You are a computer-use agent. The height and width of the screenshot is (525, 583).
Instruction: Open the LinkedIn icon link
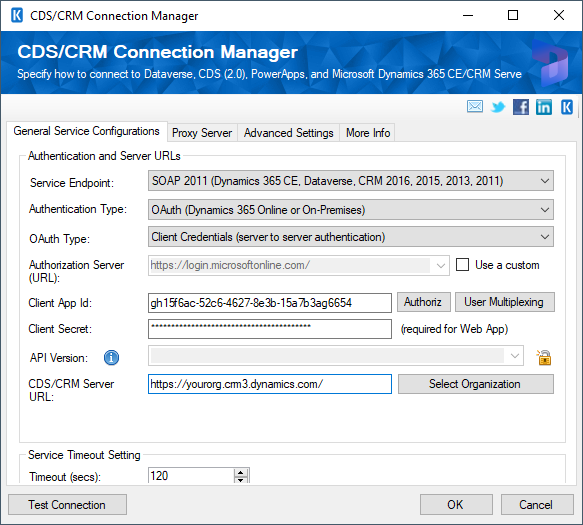544,107
